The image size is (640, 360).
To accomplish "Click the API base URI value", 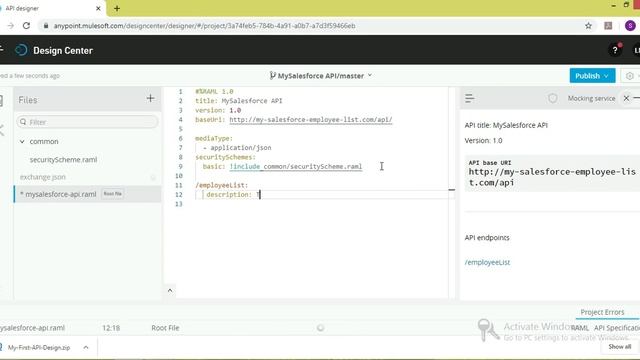I will point(552,177).
